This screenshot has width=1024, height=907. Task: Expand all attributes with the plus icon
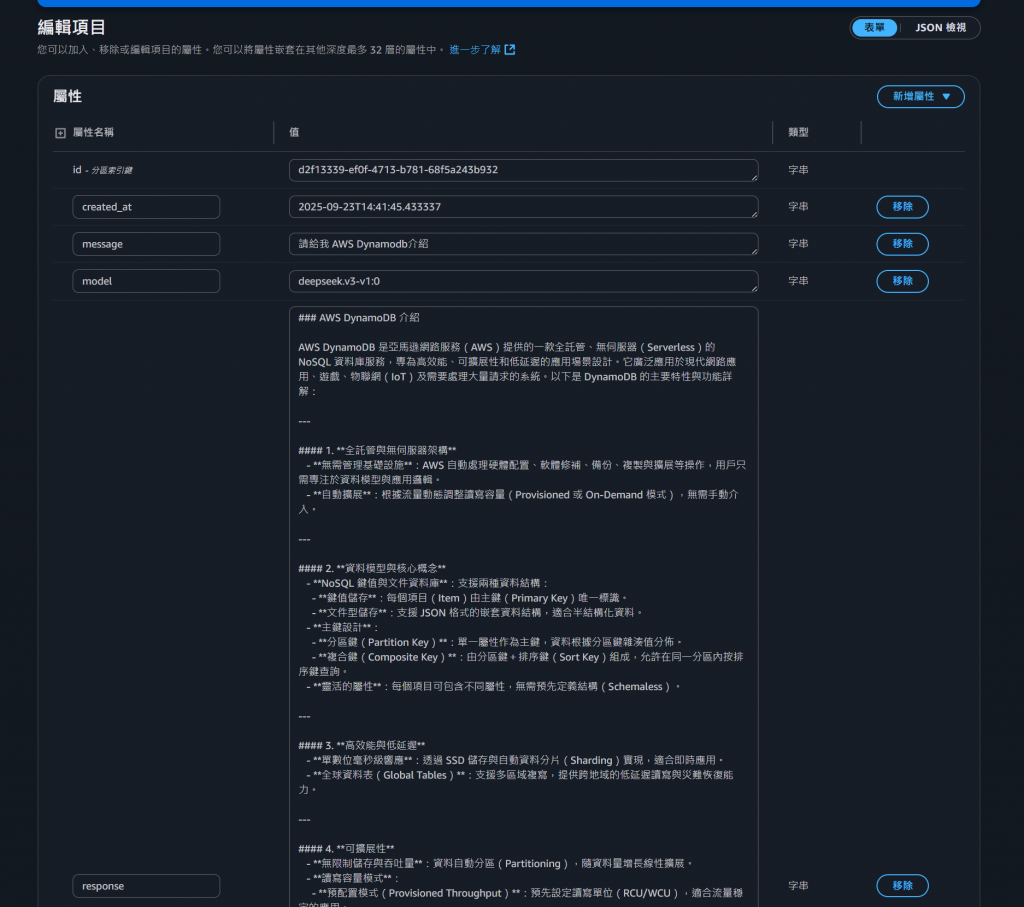point(60,133)
